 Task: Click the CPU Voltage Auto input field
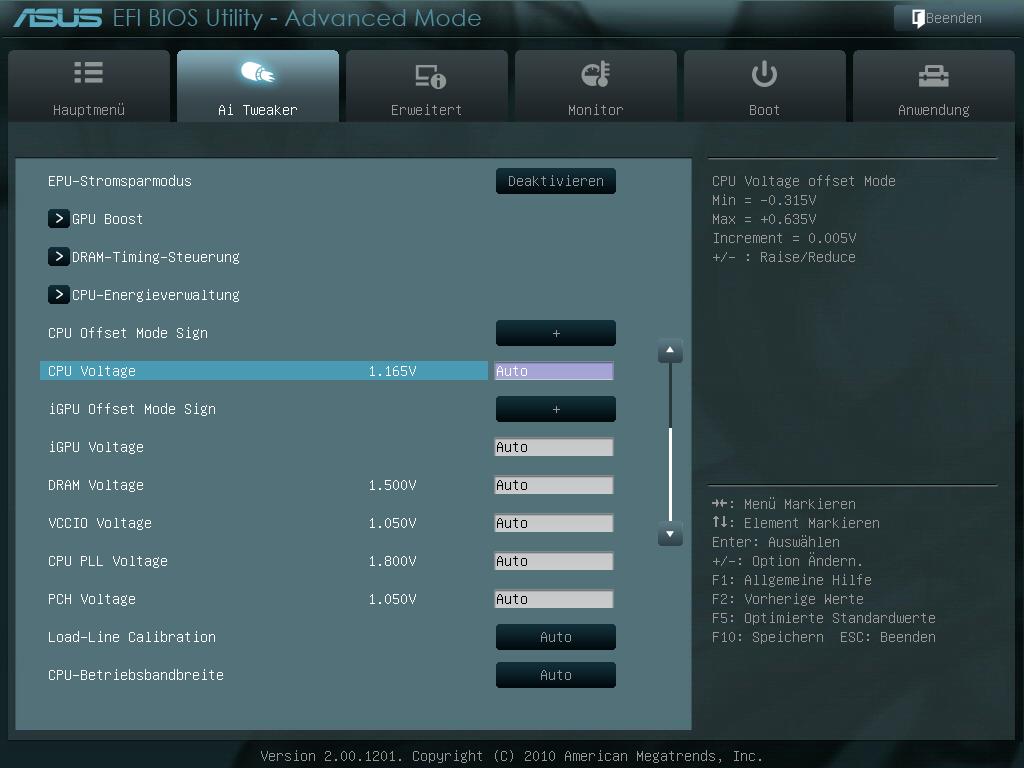(554, 371)
